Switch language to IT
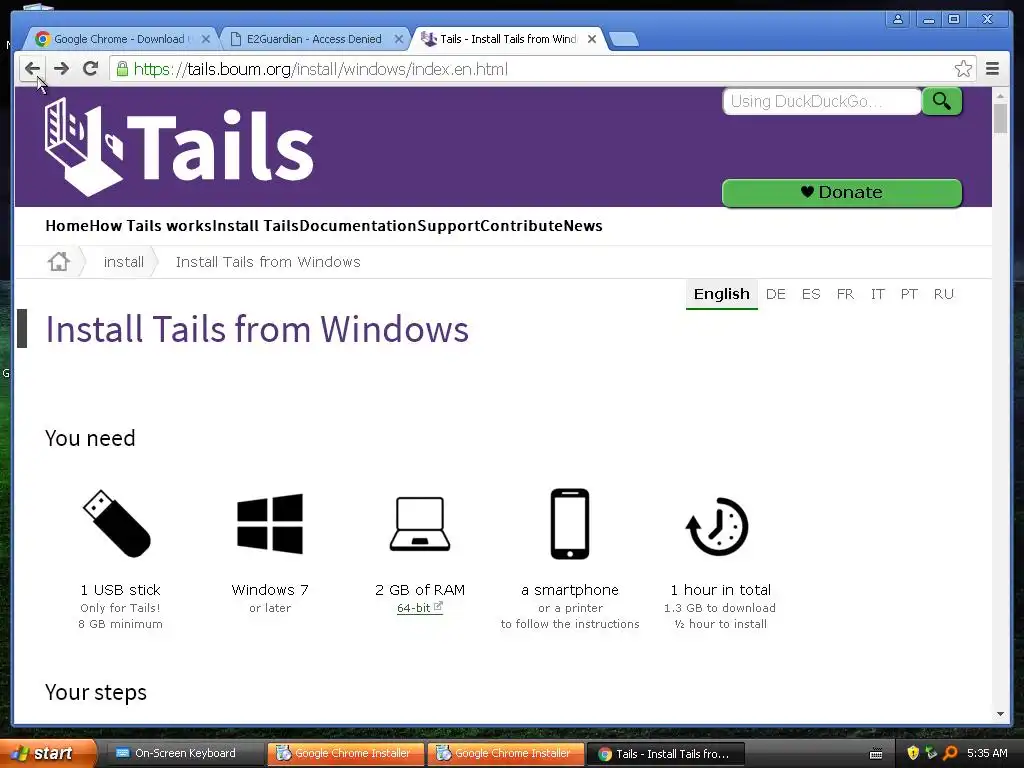Viewport: 1024px width, 768px height. (x=878, y=295)
